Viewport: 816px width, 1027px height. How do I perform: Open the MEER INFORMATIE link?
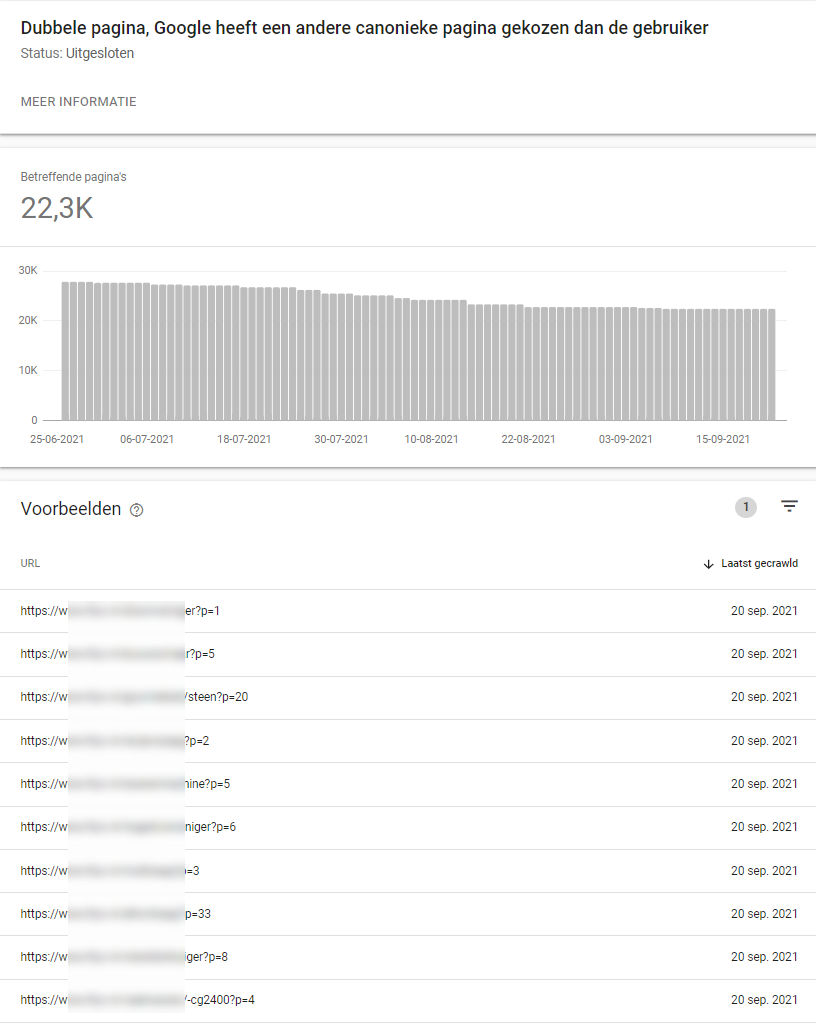point(79,102)
